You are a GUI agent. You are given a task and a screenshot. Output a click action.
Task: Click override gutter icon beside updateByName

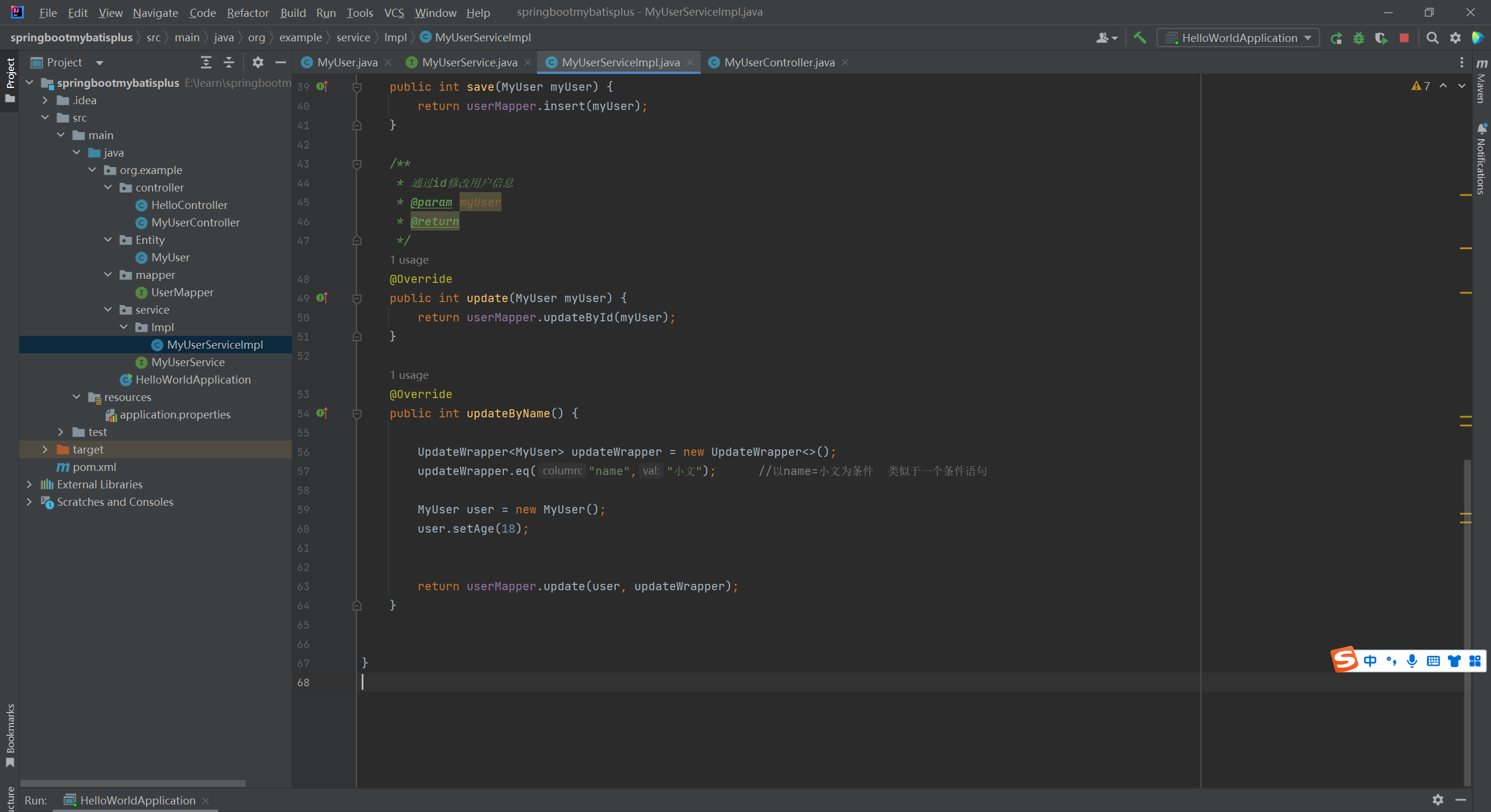point(322,413)
